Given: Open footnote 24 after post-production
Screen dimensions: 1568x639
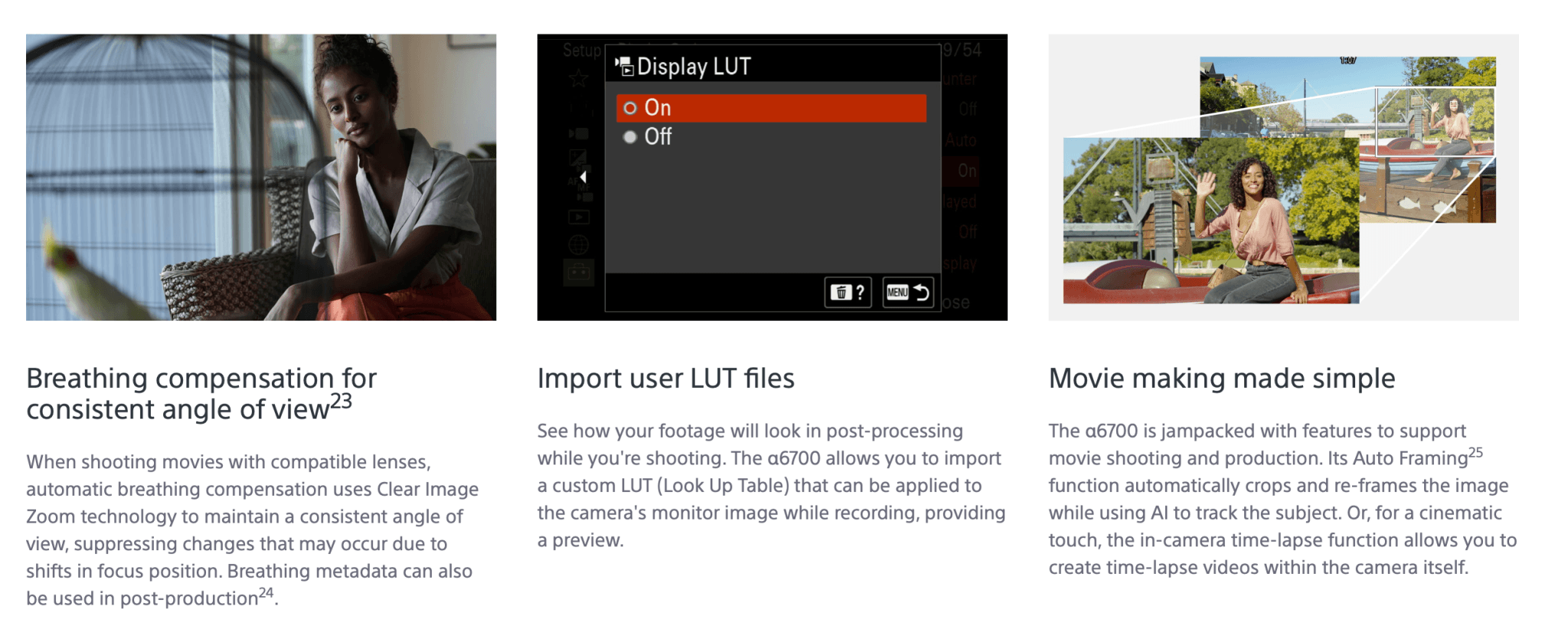Looking at the screenshot, I should tap(266, 592).
